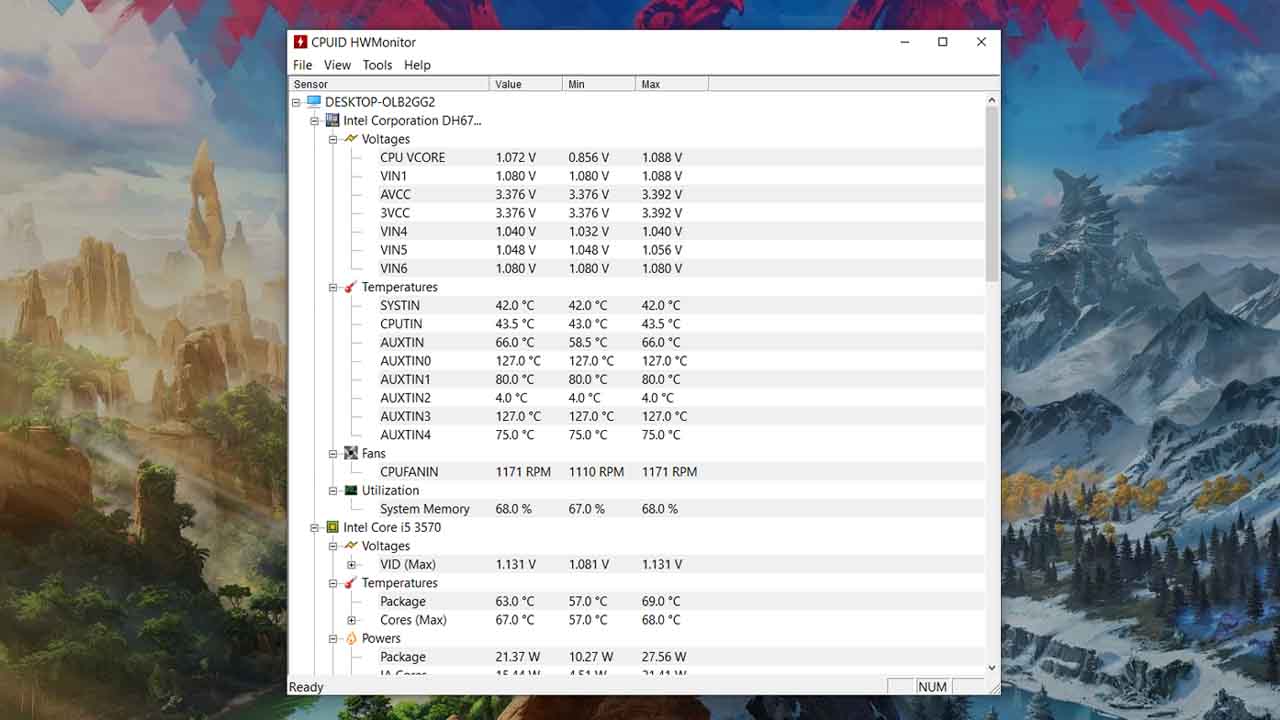Click the Temperatures thermometer icon
1280x720 pixels.
tap(351, 287)
